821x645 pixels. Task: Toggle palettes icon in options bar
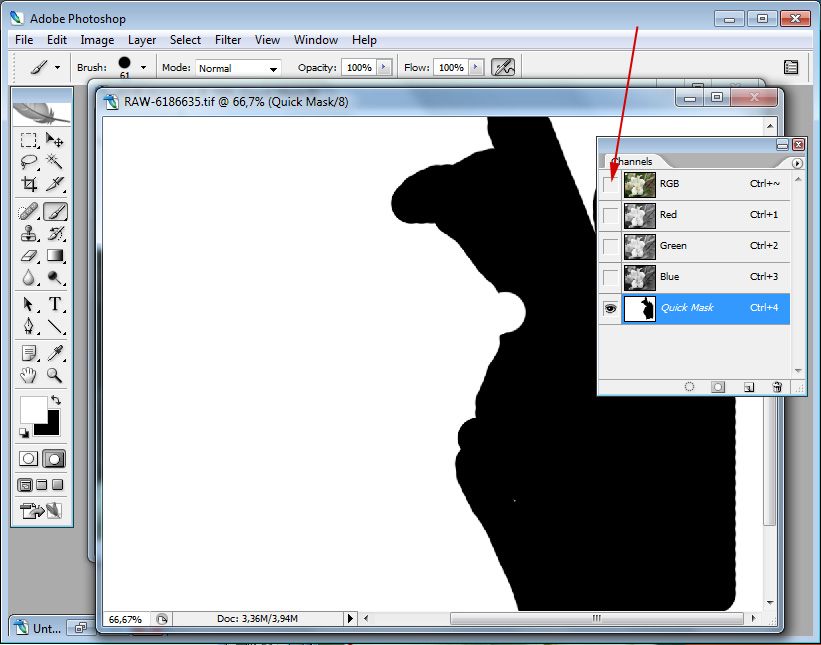(791, 68)
